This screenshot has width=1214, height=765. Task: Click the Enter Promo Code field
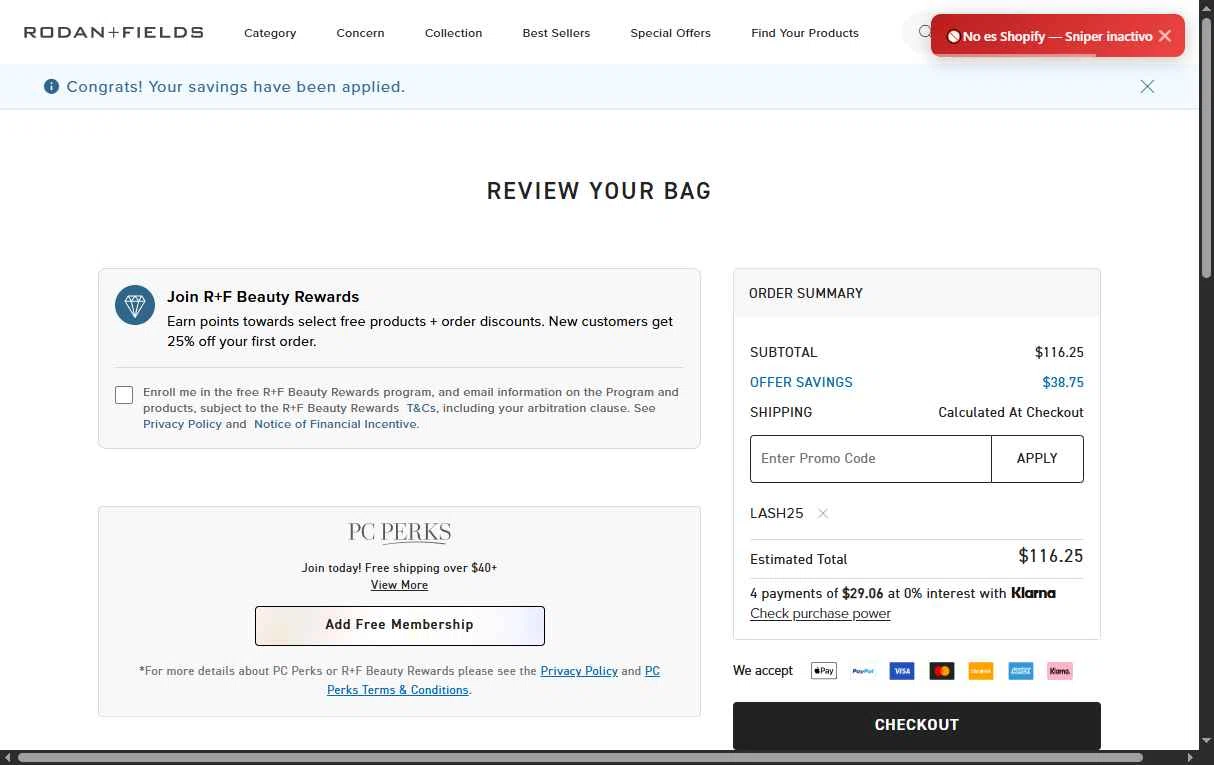click(871, 459)
